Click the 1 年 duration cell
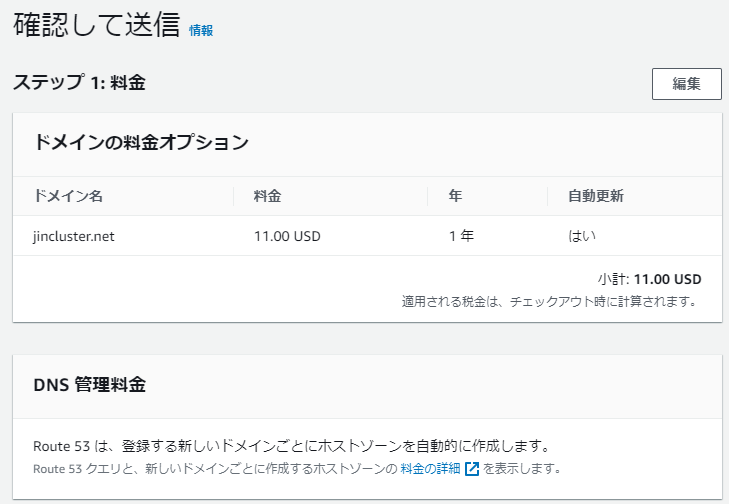This screenshot has width=729, height=504. [461, 236]
